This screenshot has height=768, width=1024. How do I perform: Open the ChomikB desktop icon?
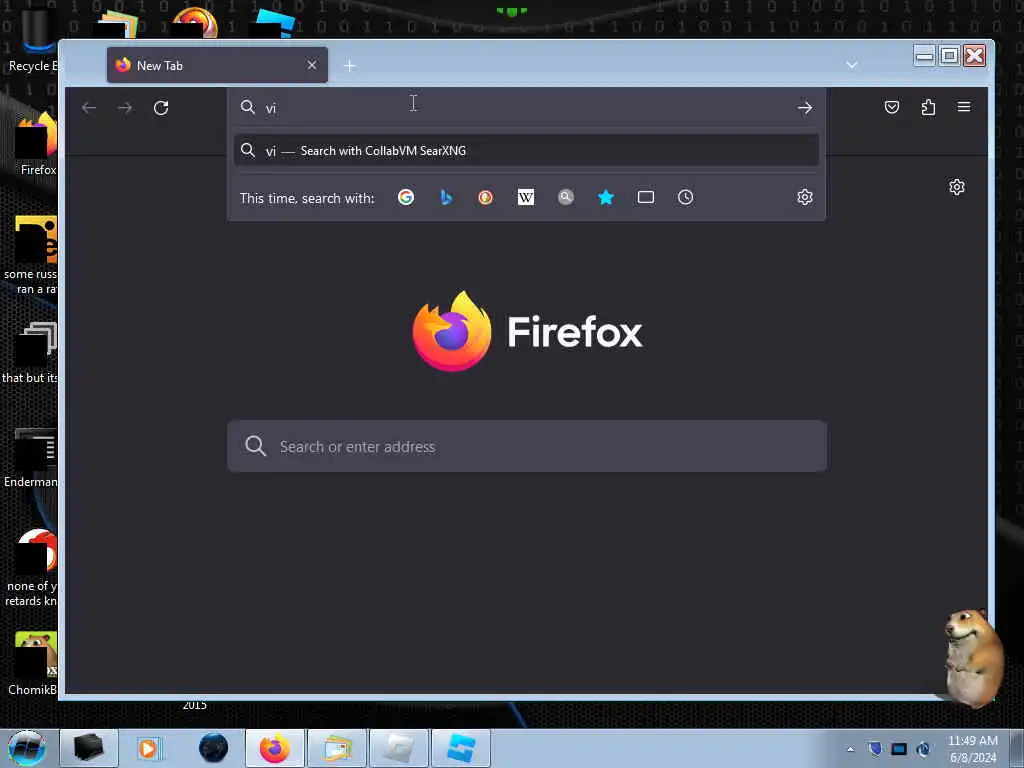[x=33, y=663]
